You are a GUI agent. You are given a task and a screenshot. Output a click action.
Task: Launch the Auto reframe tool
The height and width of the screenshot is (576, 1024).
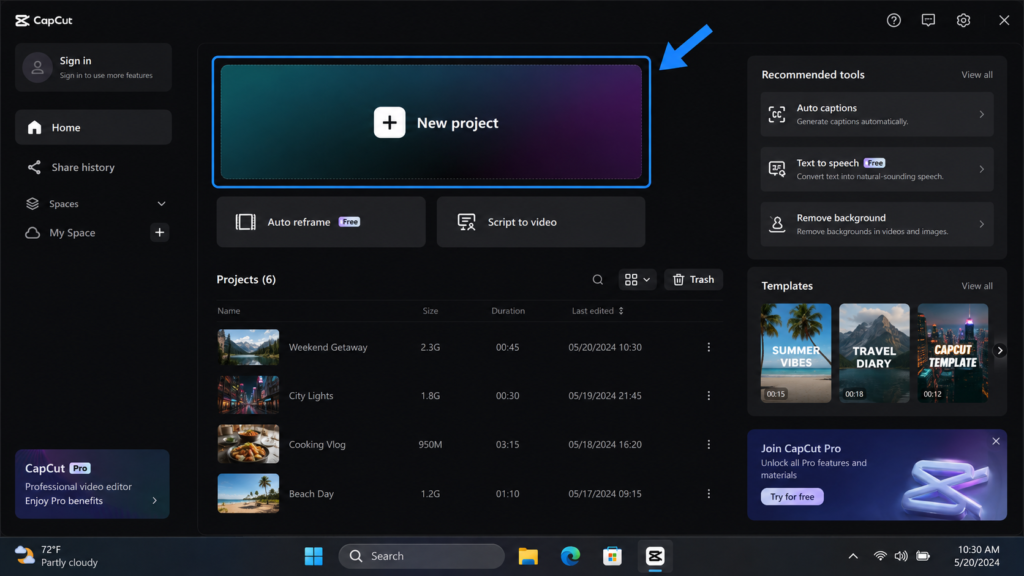point(321,222)
